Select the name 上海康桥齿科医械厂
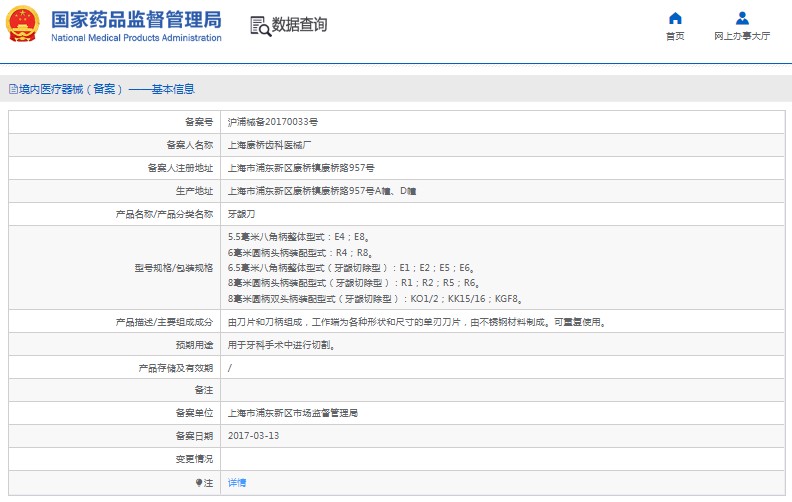792x502 pixels. coord(269,145)
